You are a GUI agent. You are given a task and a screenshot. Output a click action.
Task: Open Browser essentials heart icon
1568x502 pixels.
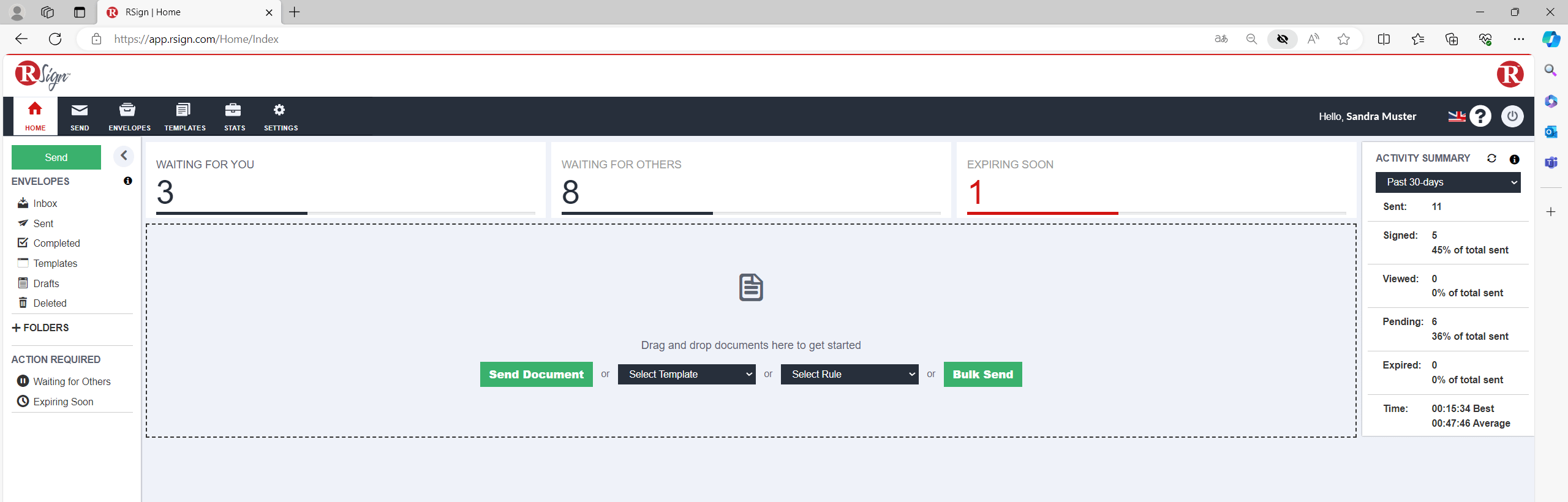(1485, 39)
